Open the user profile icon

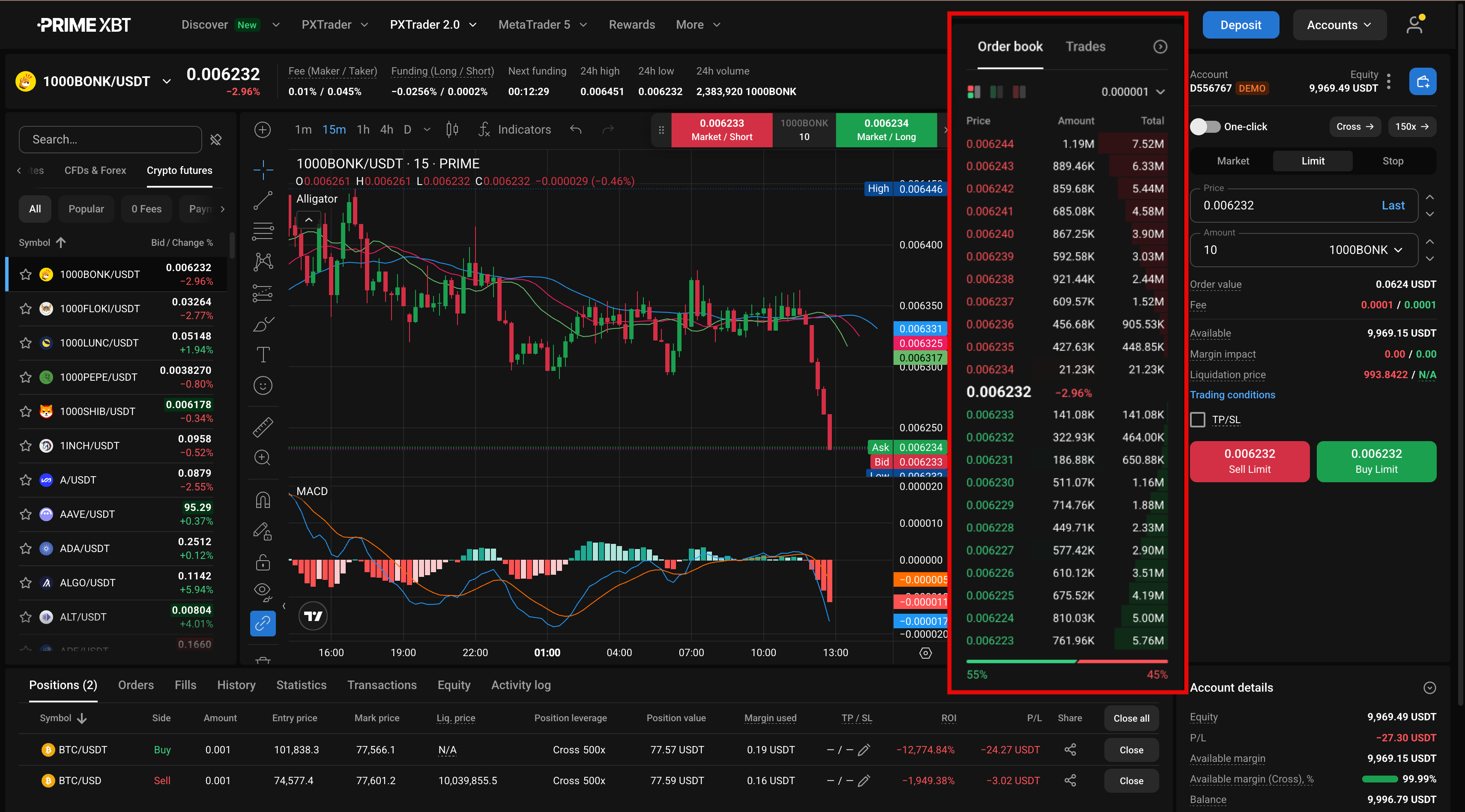(1414, 25)
